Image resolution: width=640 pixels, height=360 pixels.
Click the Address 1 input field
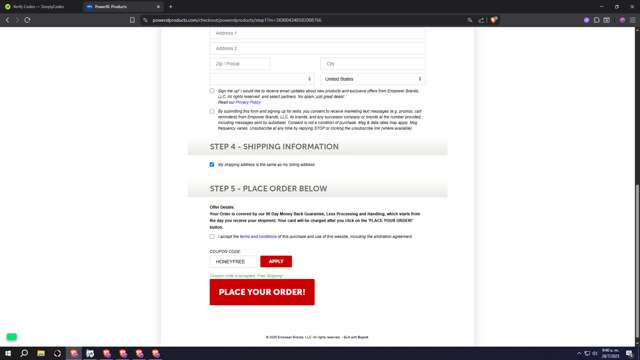(317, 33)
